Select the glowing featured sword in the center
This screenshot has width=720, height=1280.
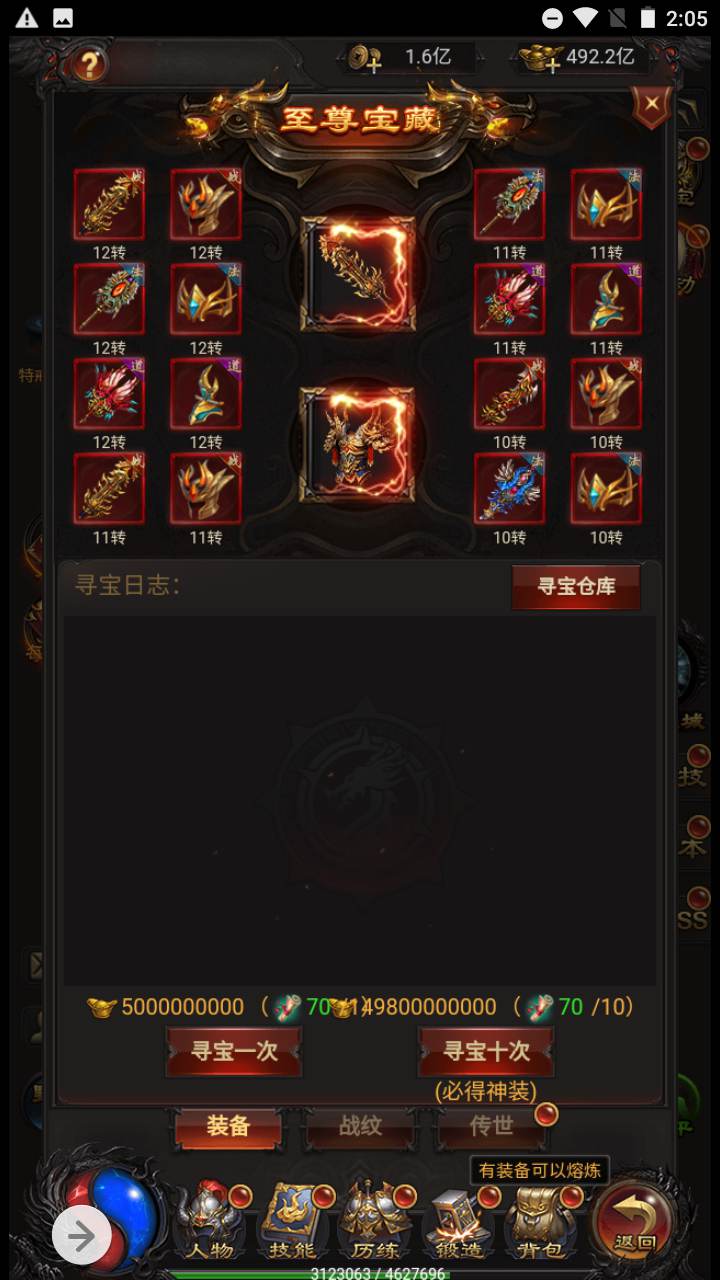point(358,274)
